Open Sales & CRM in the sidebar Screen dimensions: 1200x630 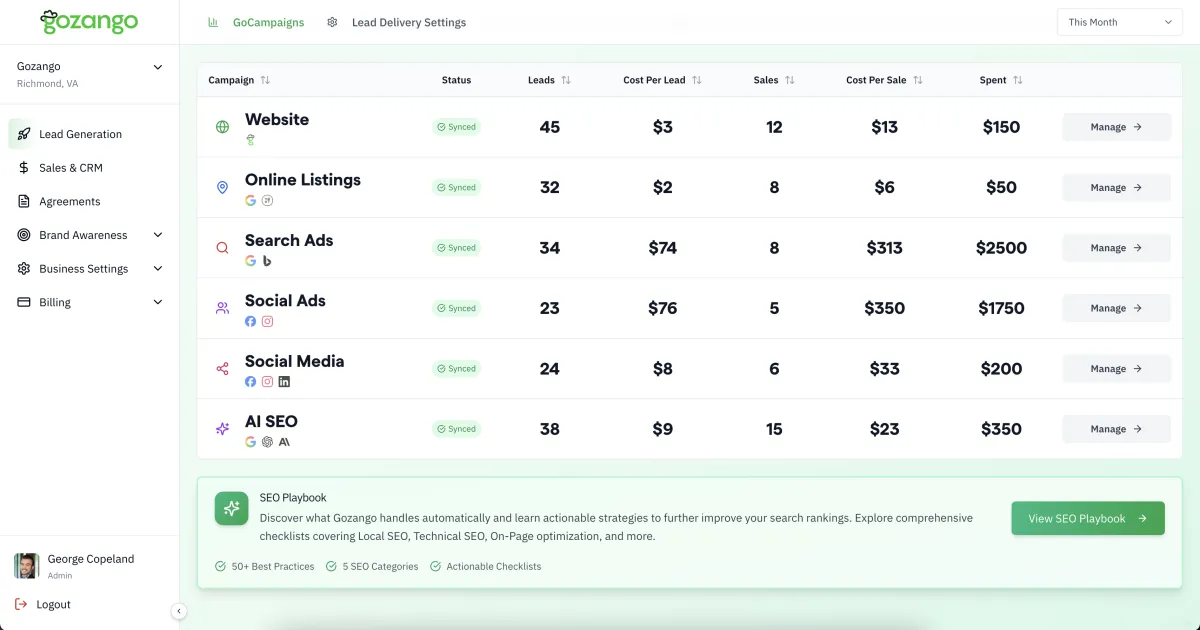pos(70,168)
